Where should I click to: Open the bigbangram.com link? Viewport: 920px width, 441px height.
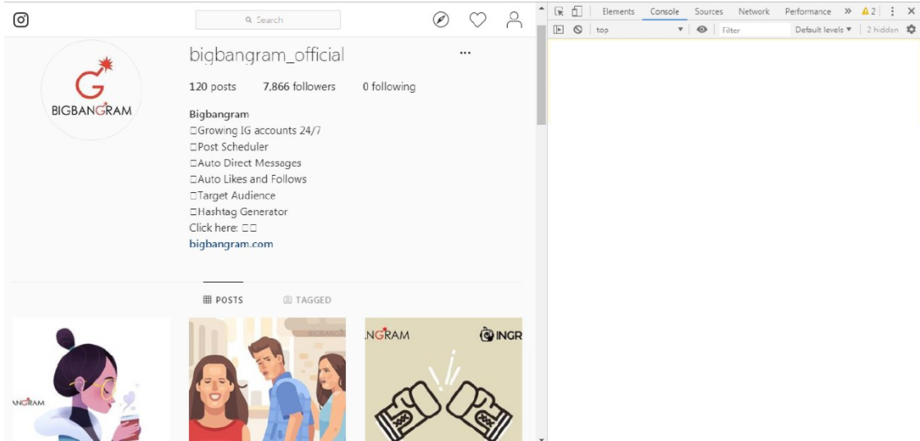coord(231,244)
